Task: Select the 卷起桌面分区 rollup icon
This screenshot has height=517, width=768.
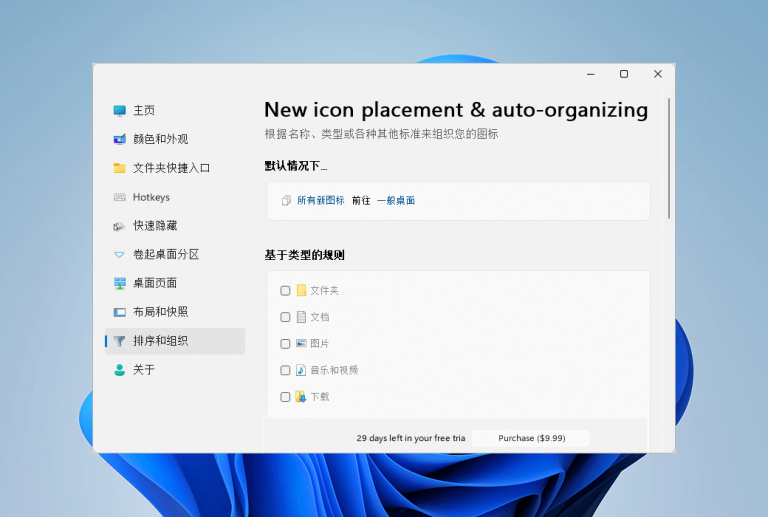Action: [120, 255]
